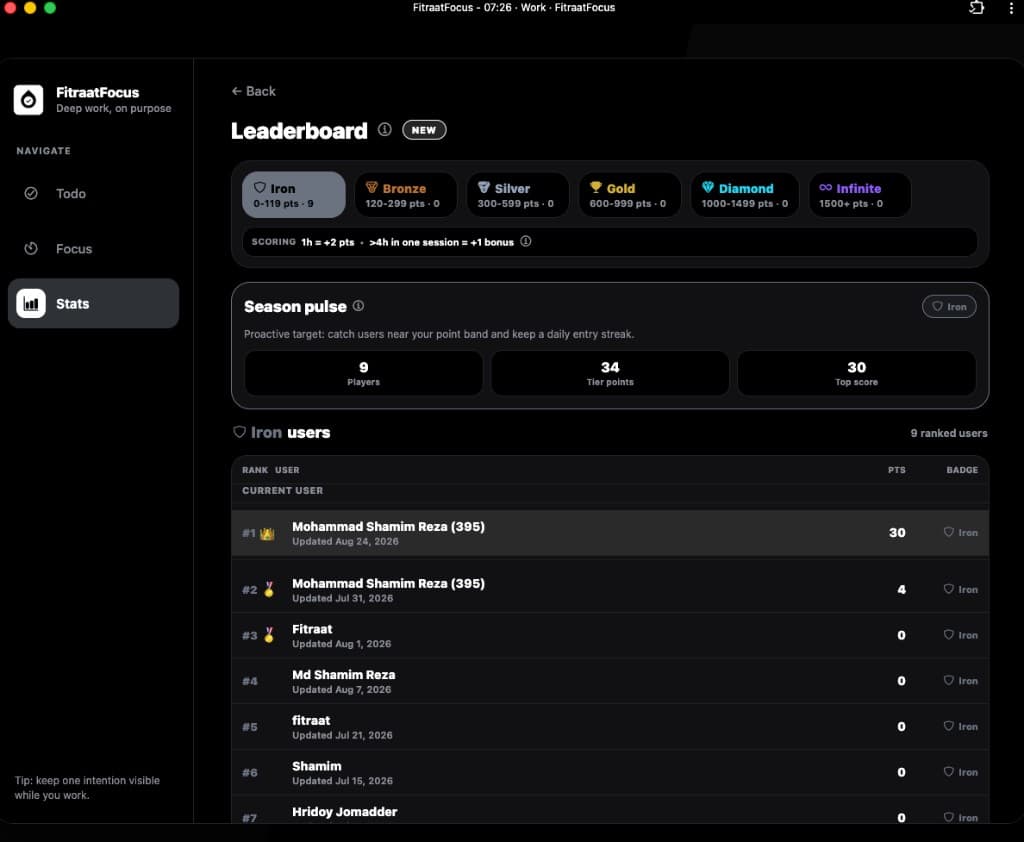Open the extensions puzzle icon in title bar
Viewport: 1024px width, 842px height.
976,8
